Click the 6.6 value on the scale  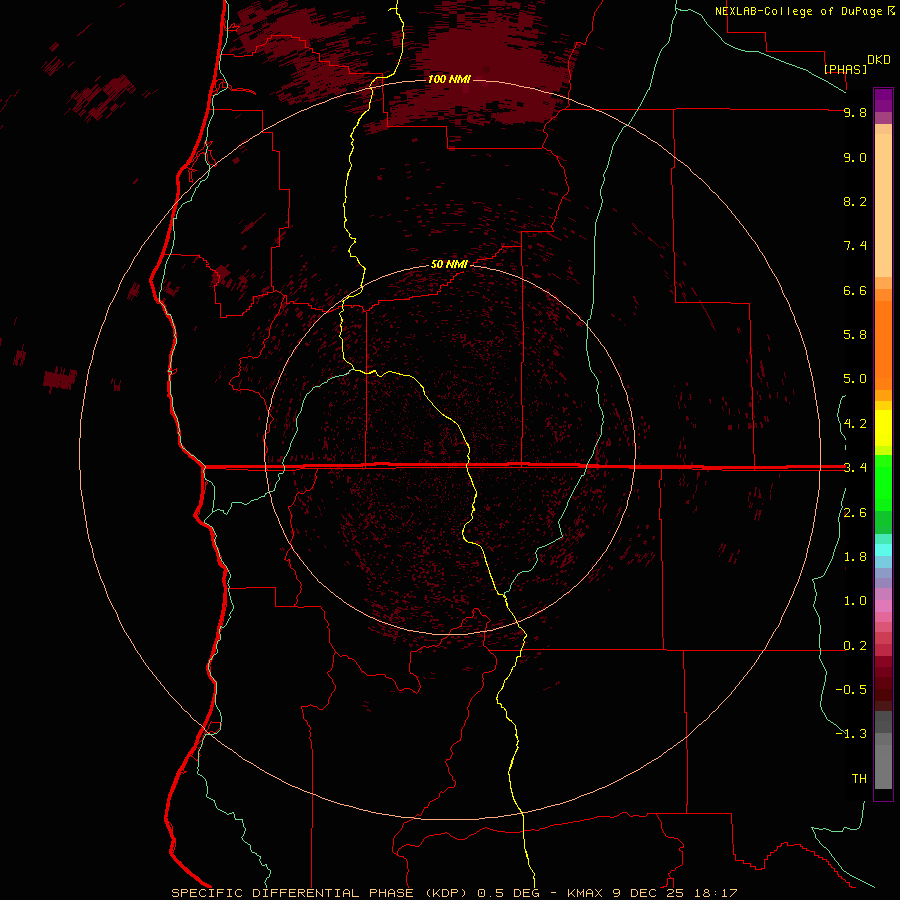(855, 290)
